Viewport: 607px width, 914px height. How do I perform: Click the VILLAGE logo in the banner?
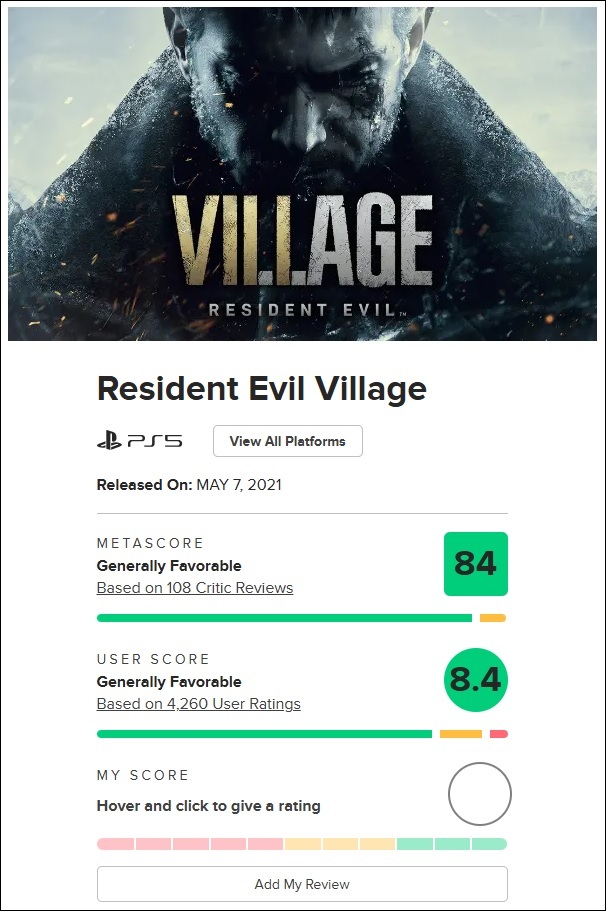pos(303,243)
